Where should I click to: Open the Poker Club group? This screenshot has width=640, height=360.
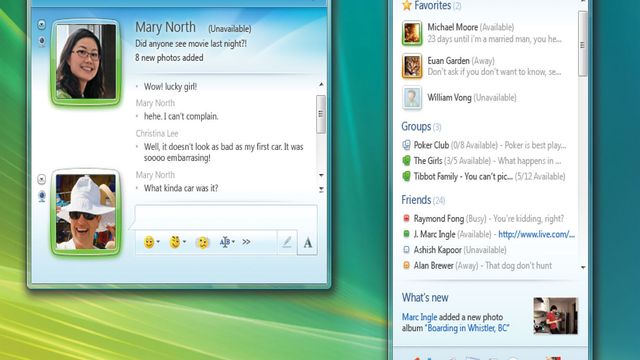point(489,145)
